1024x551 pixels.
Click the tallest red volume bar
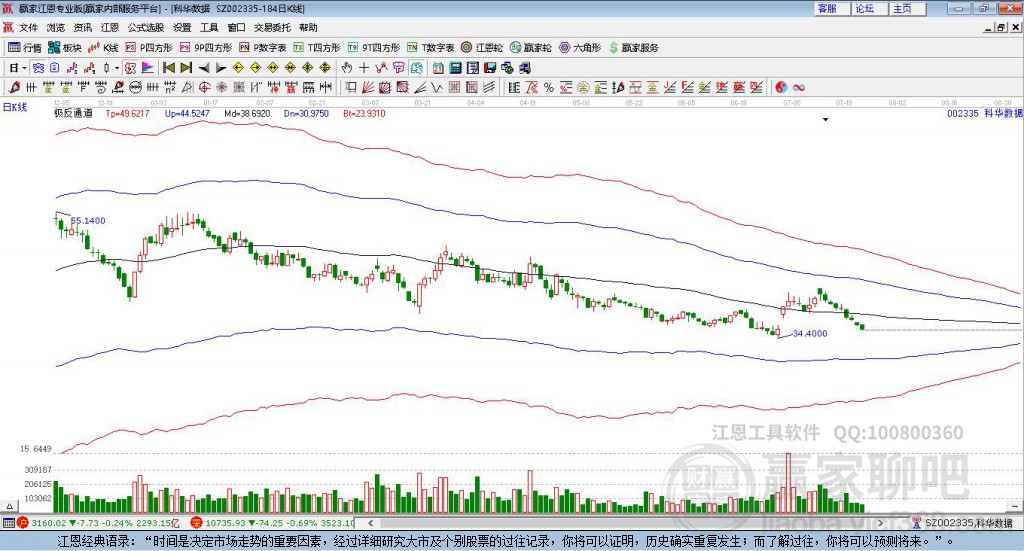[788, 482]
